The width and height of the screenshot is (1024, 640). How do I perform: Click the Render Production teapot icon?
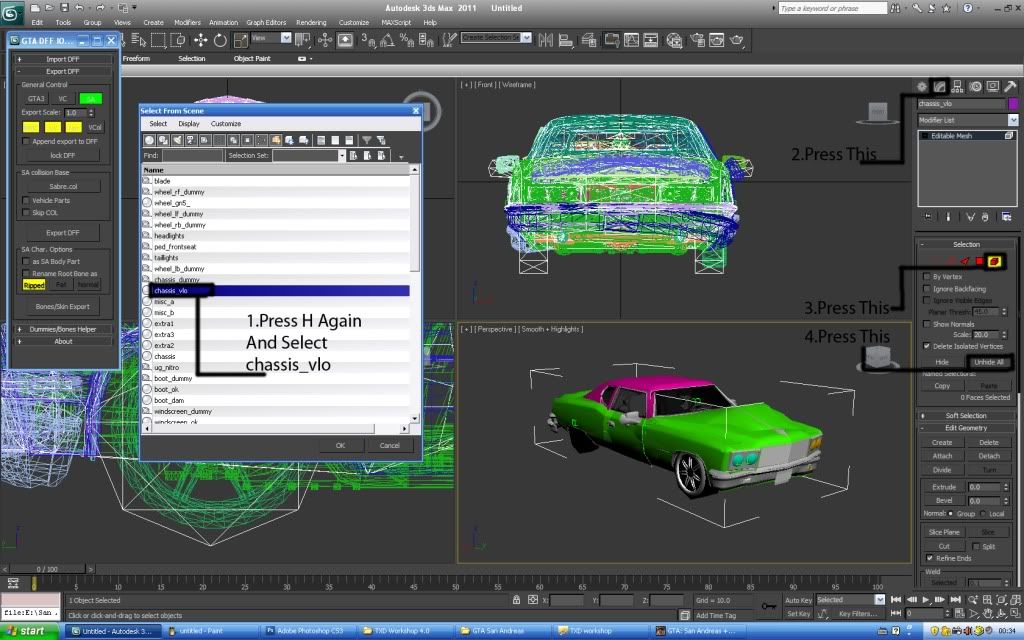737,40
